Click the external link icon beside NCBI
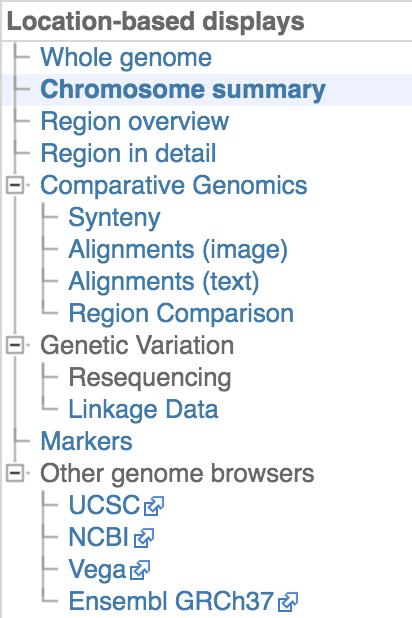412x618 pixels. click(144, 538)
